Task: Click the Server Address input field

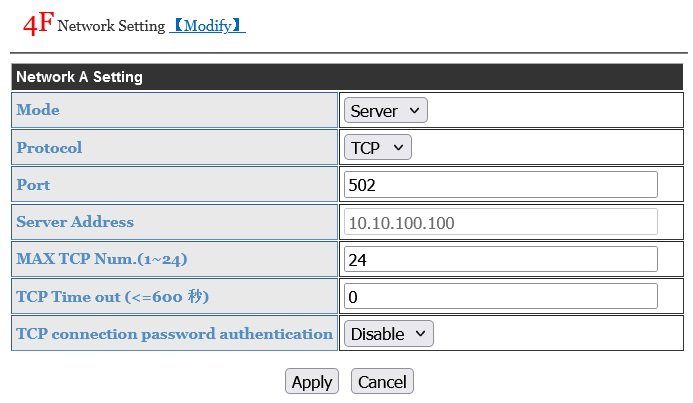Action: click(500, 222)
